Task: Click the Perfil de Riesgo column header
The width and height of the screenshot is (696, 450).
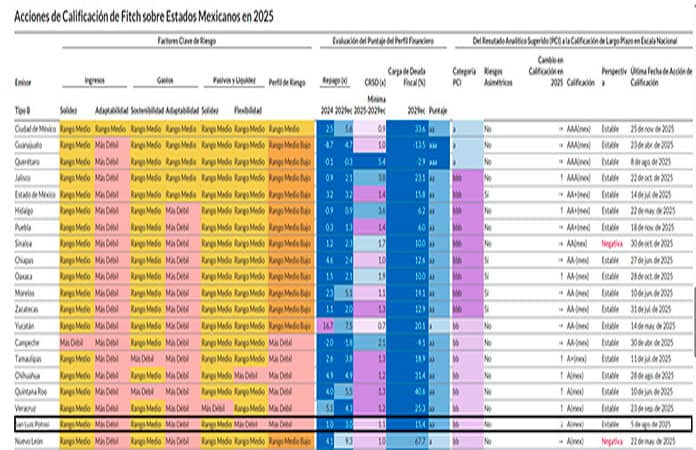Action: (289, 82)
